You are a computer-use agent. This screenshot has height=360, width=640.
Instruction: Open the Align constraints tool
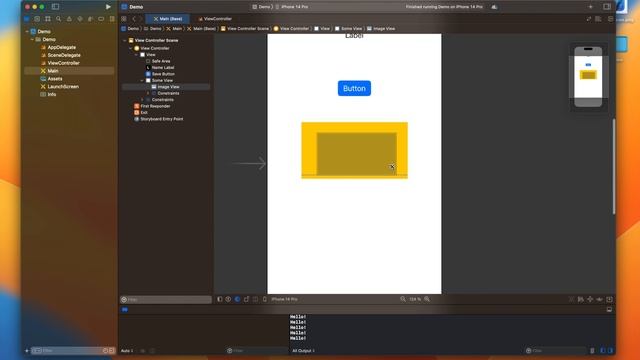pyautogui.click(x=580, y=300)
